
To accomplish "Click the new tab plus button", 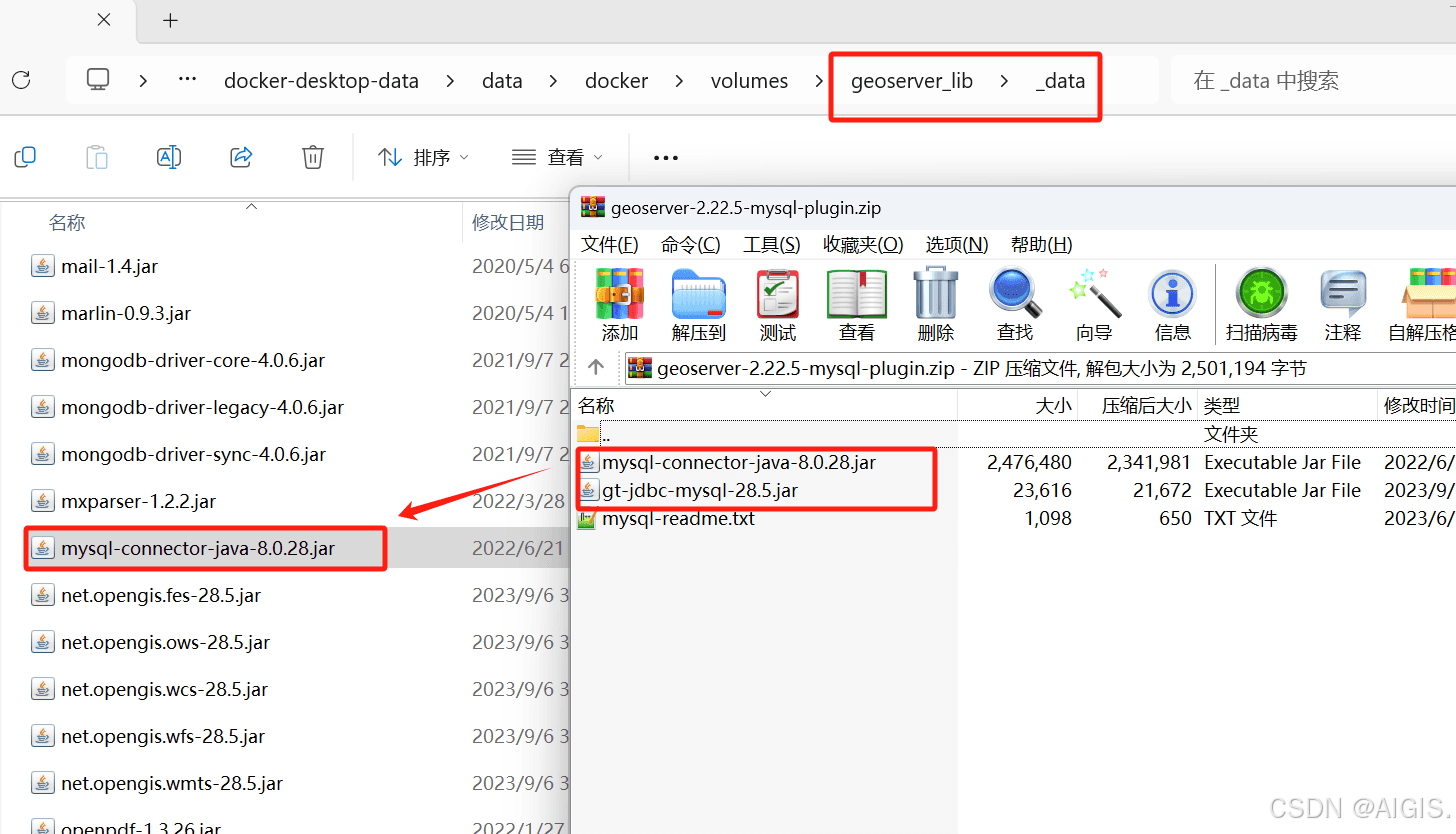I will [x=170, y=20].
